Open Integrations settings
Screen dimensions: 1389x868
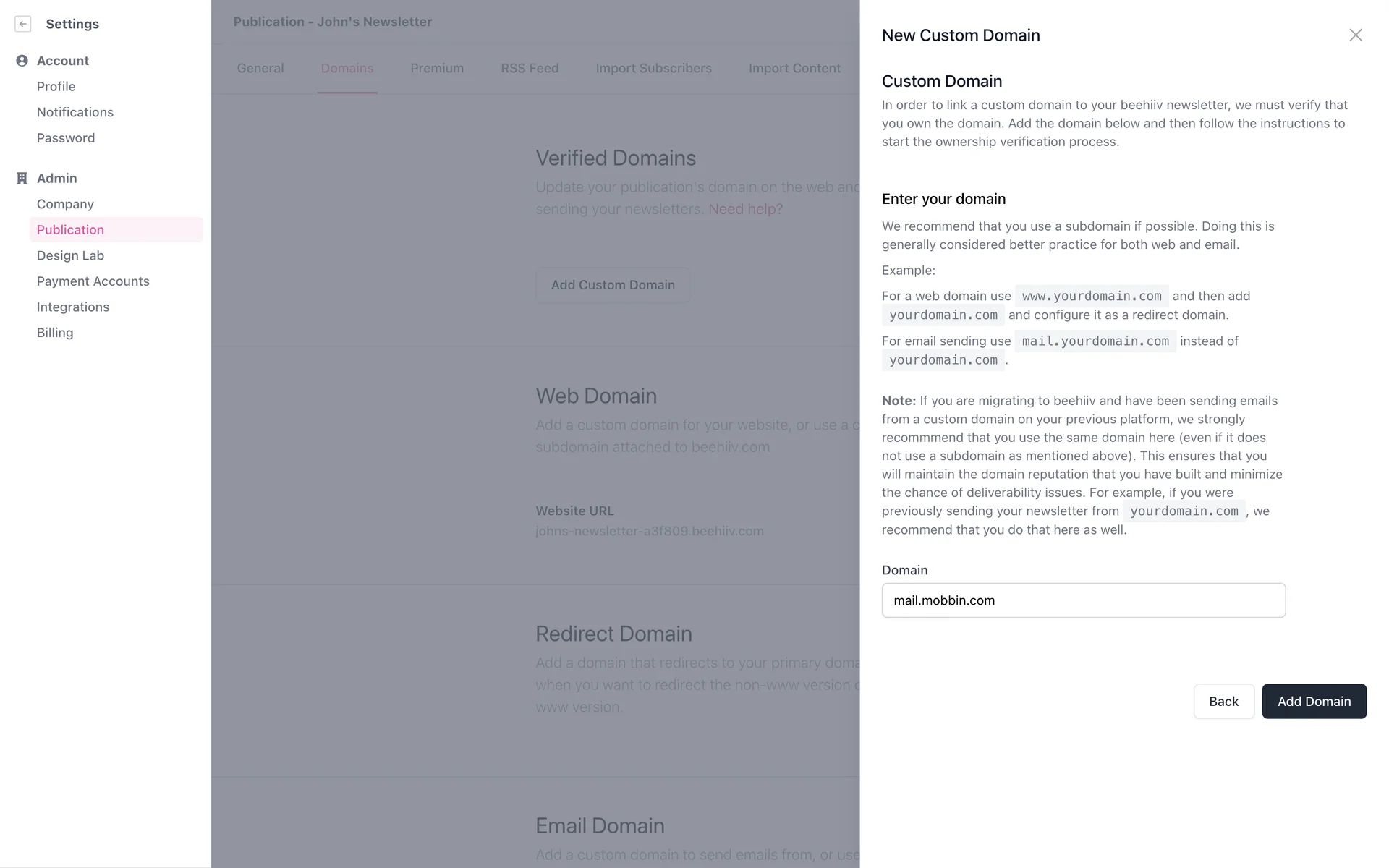(x=73, y=307)
